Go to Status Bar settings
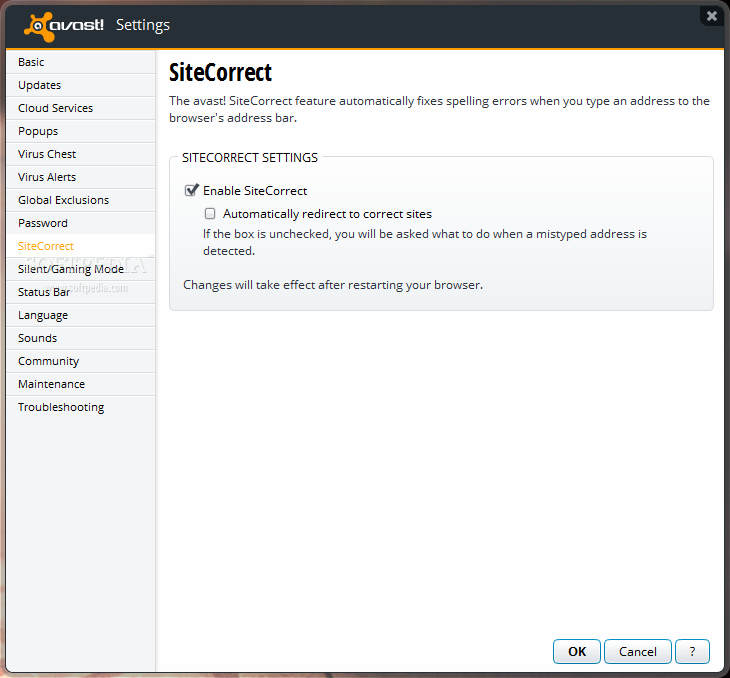 [x=81, y=292]
